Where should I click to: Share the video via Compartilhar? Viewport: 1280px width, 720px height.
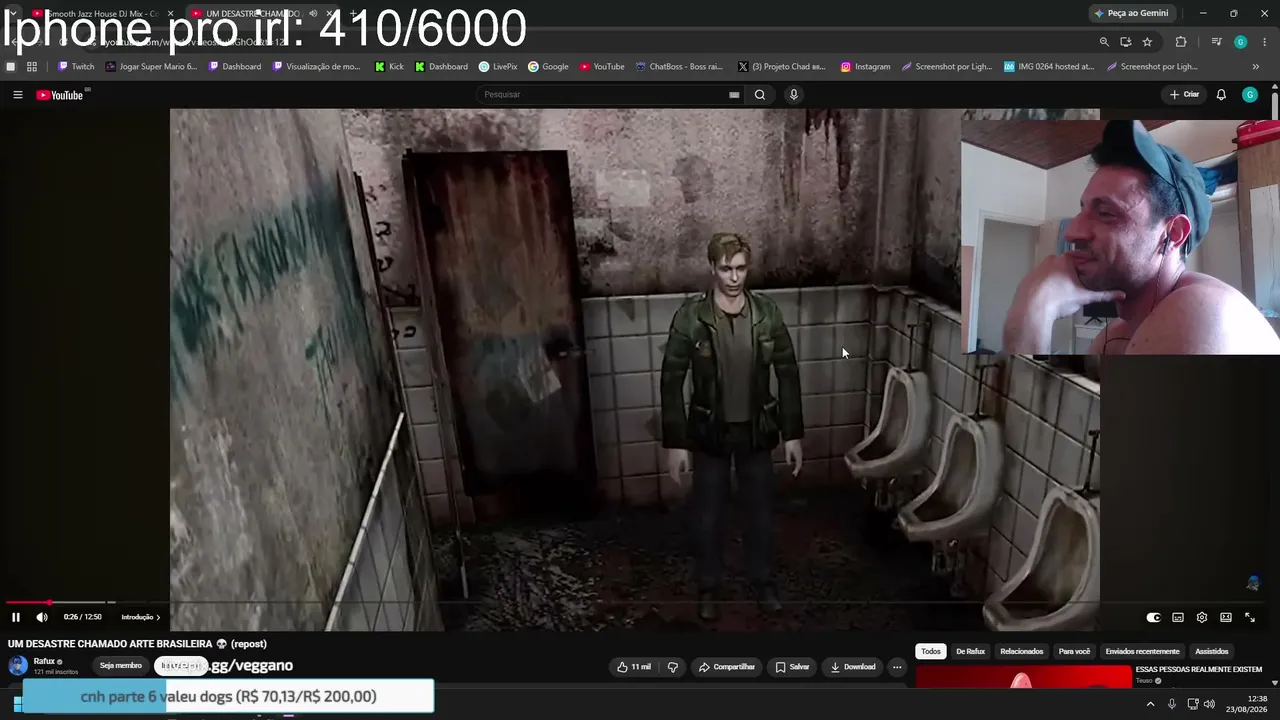pos(727,667)
